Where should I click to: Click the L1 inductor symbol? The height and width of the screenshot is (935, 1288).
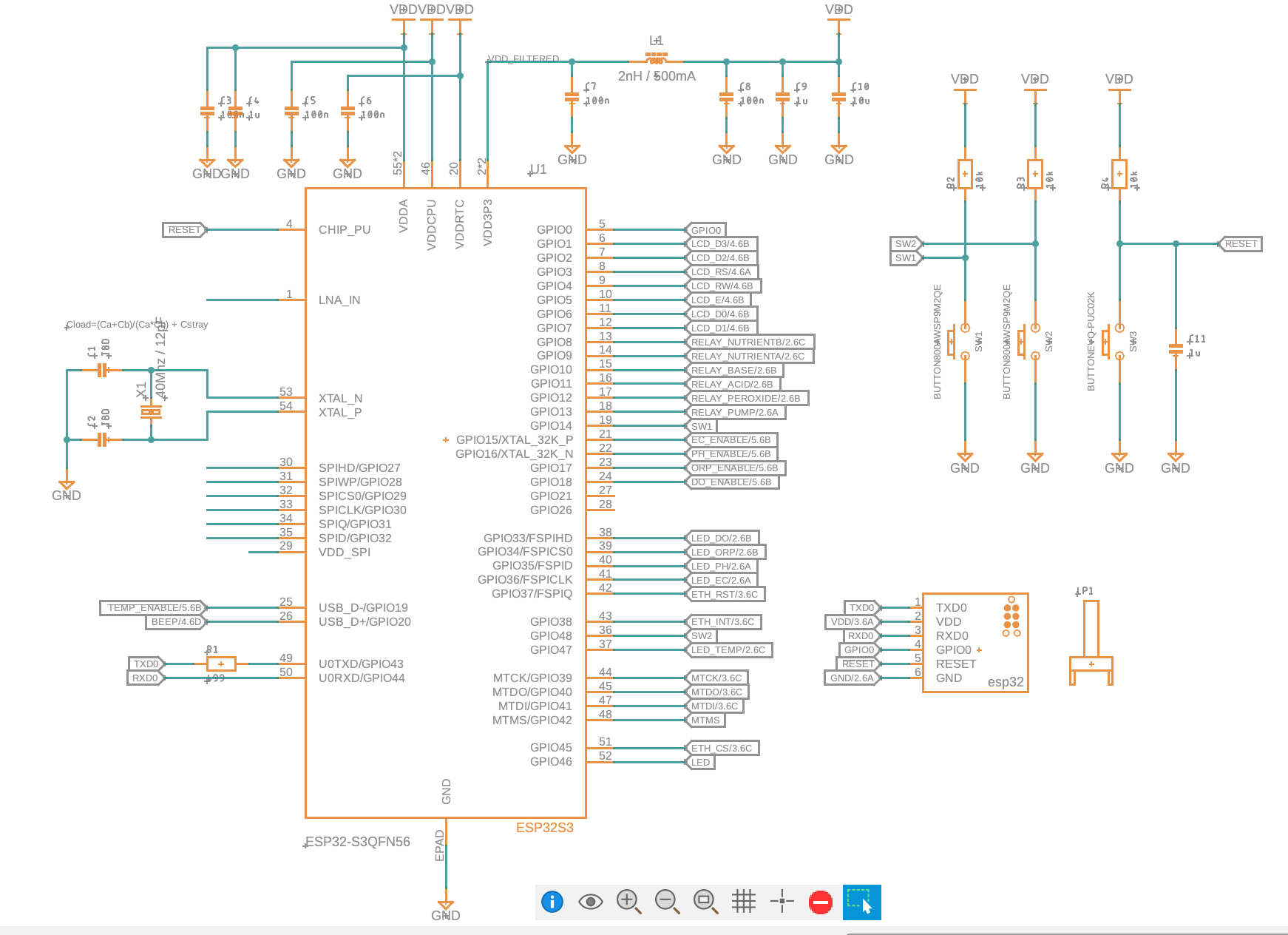(656, 58)
